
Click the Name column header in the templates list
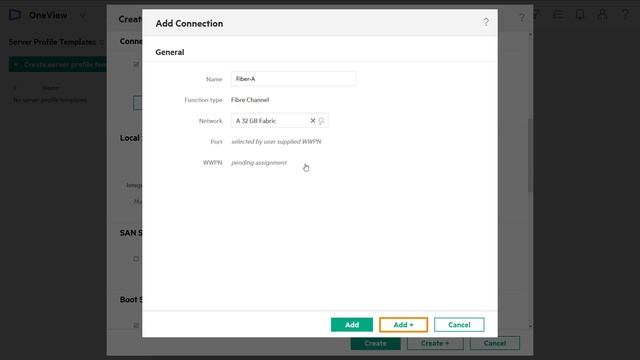50,88
